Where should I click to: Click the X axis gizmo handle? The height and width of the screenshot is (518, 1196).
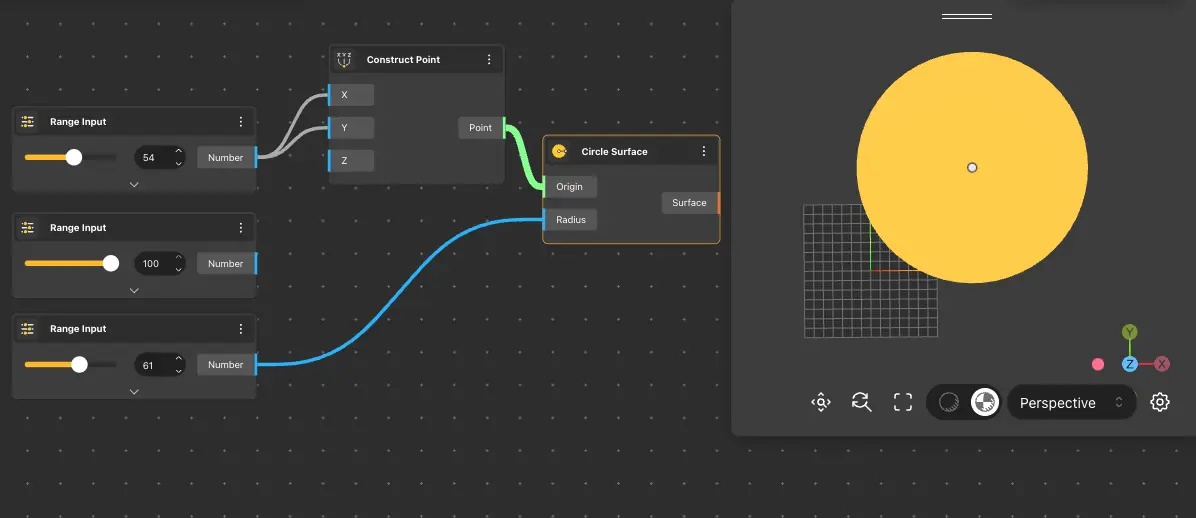(x=1162, y=364)
